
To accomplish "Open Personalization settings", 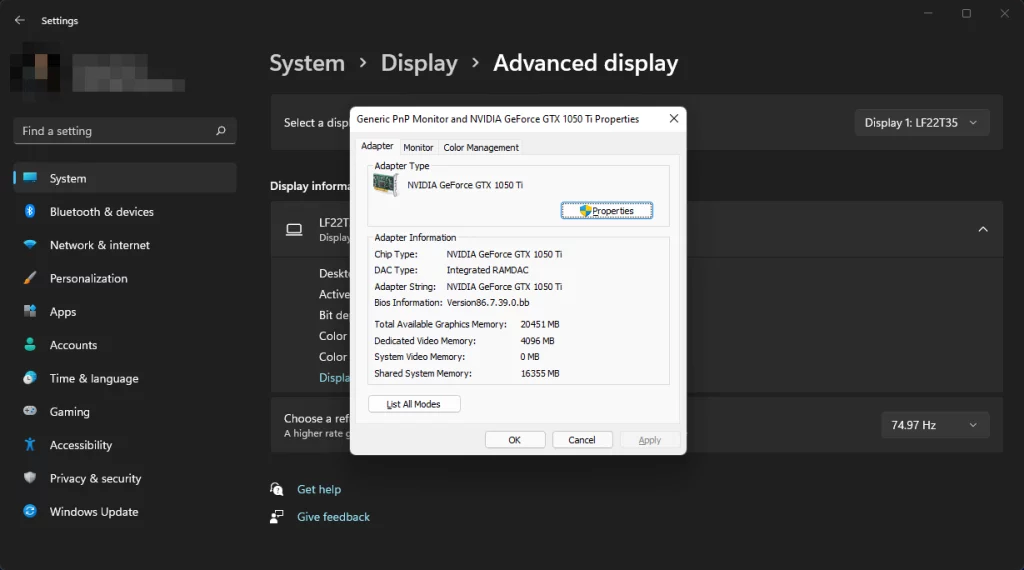I will [x=125, y=278].
